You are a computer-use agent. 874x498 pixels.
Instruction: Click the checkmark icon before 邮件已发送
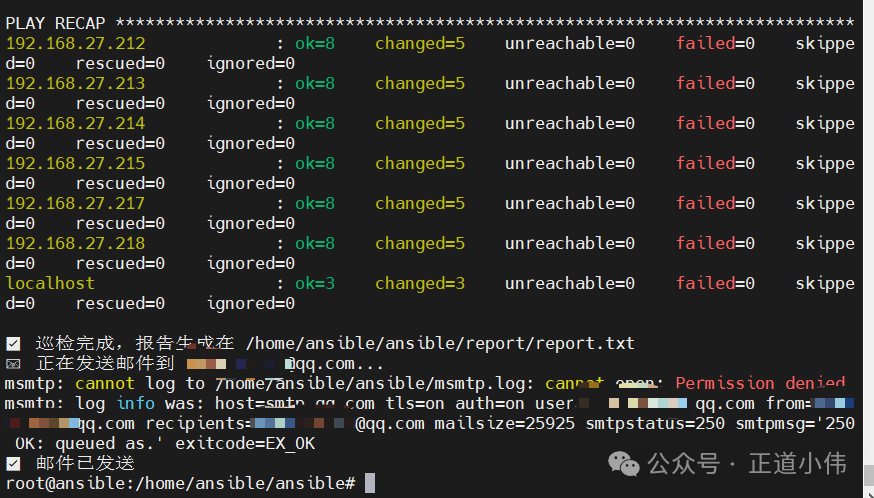(13, 464)
